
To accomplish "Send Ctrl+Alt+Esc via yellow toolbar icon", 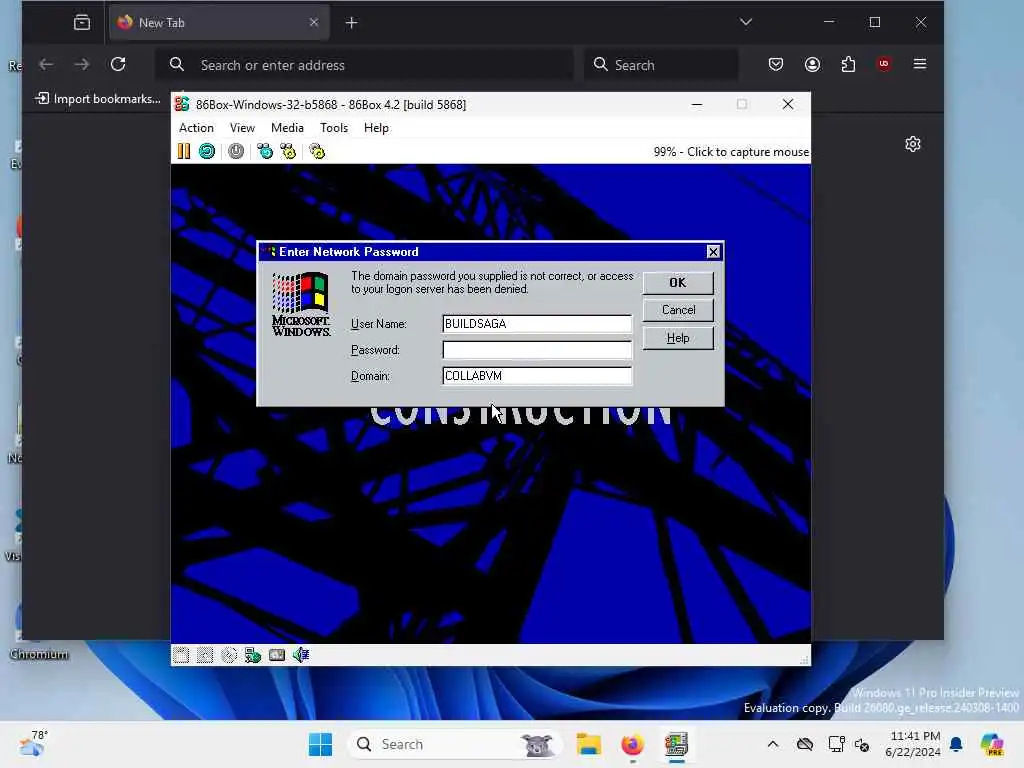I will coord(288,152).
